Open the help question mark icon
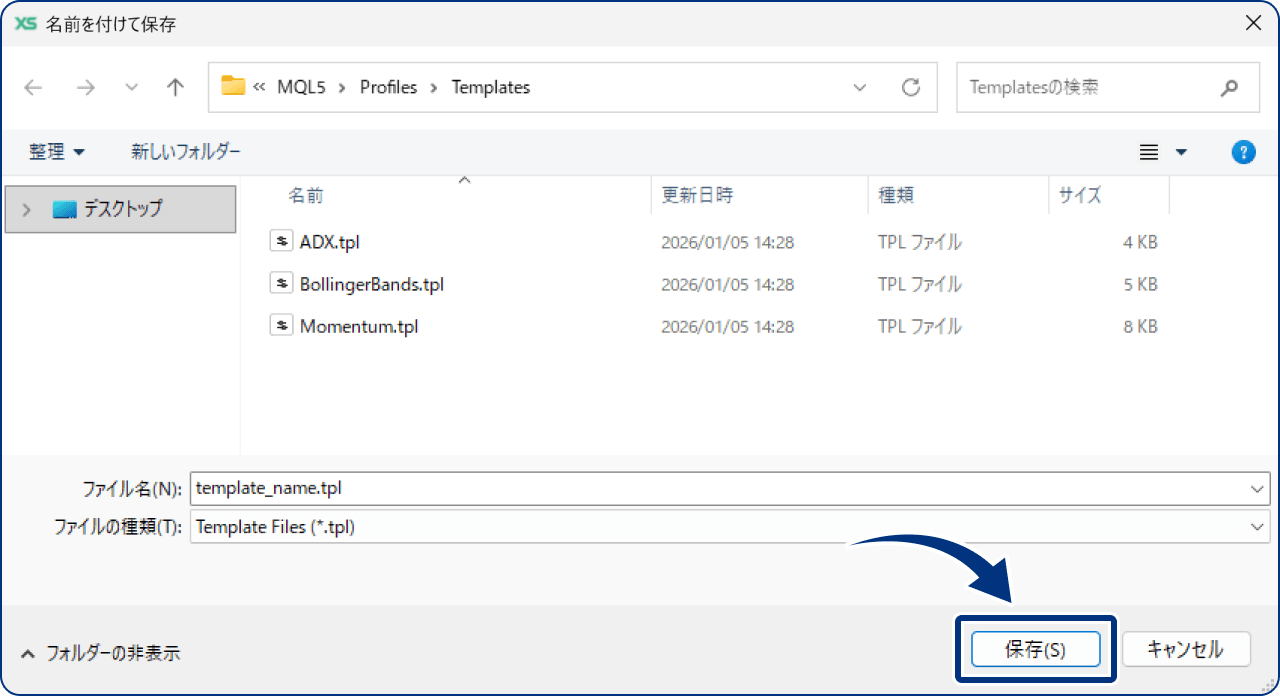The width and height of the screenshot is (1280, 696). pyautogui.click(x=1243, y=152)
